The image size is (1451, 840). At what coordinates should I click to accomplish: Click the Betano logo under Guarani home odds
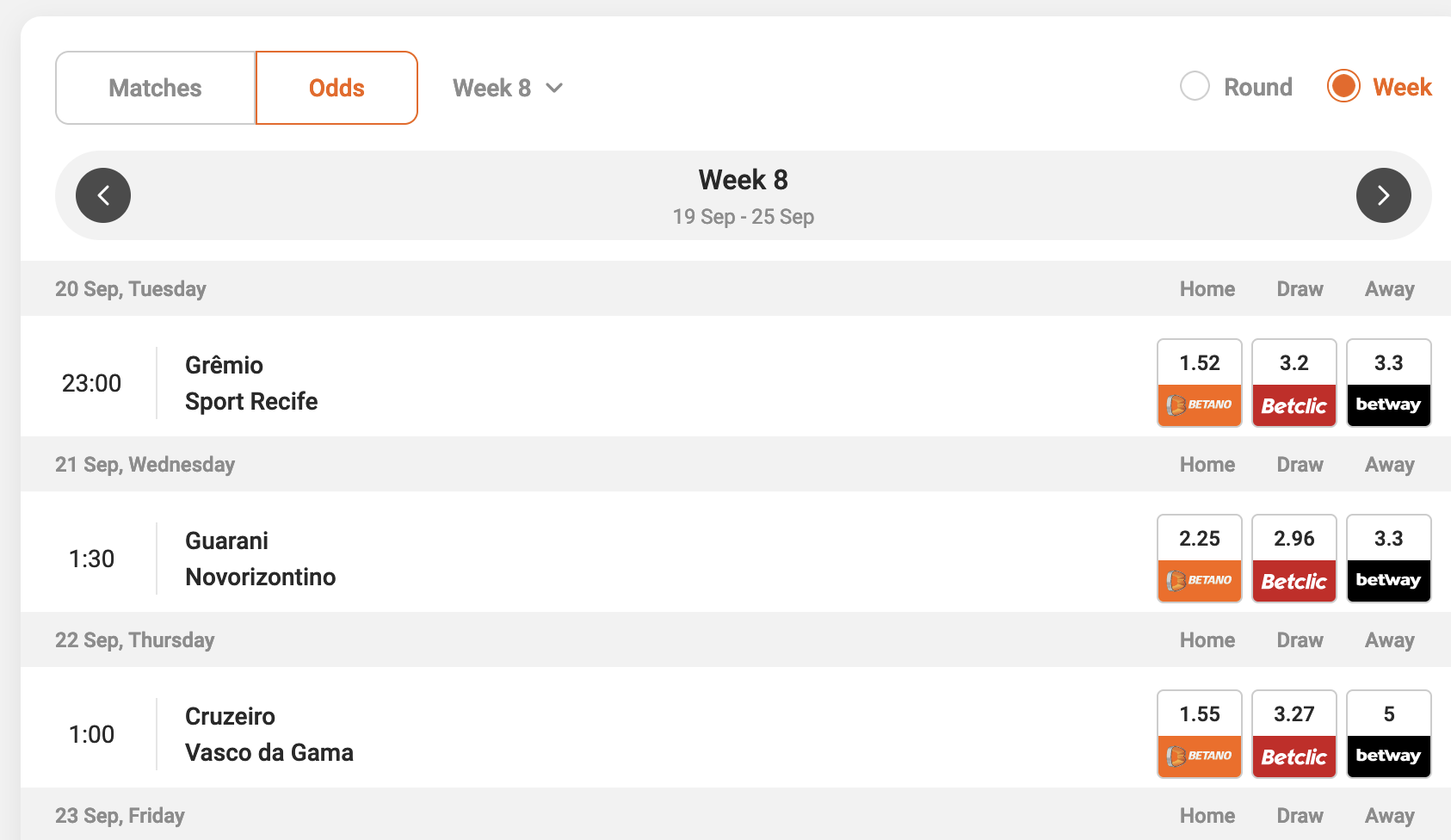point(1199,580)
